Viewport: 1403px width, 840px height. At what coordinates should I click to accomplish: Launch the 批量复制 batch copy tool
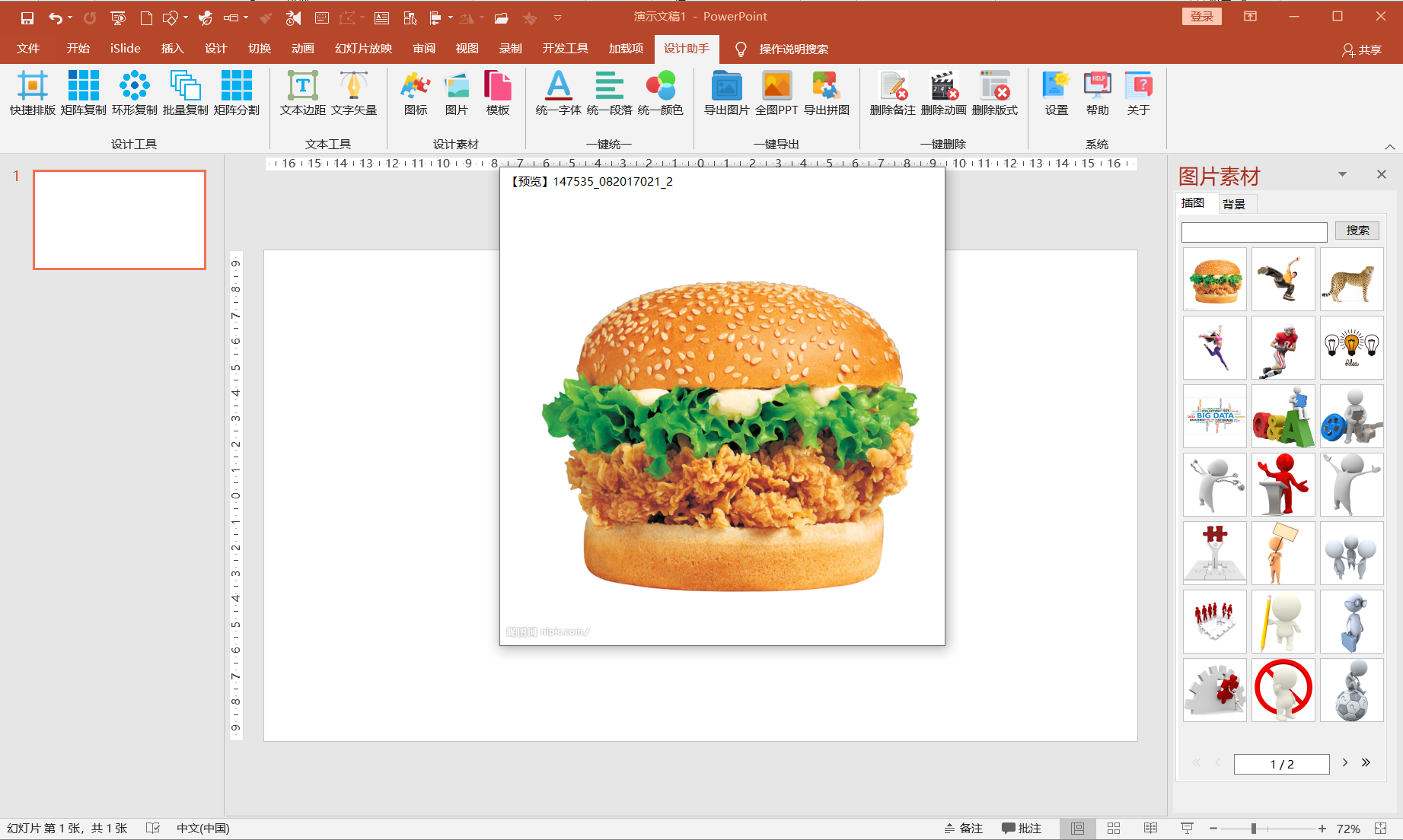click(x=186, y=93)
